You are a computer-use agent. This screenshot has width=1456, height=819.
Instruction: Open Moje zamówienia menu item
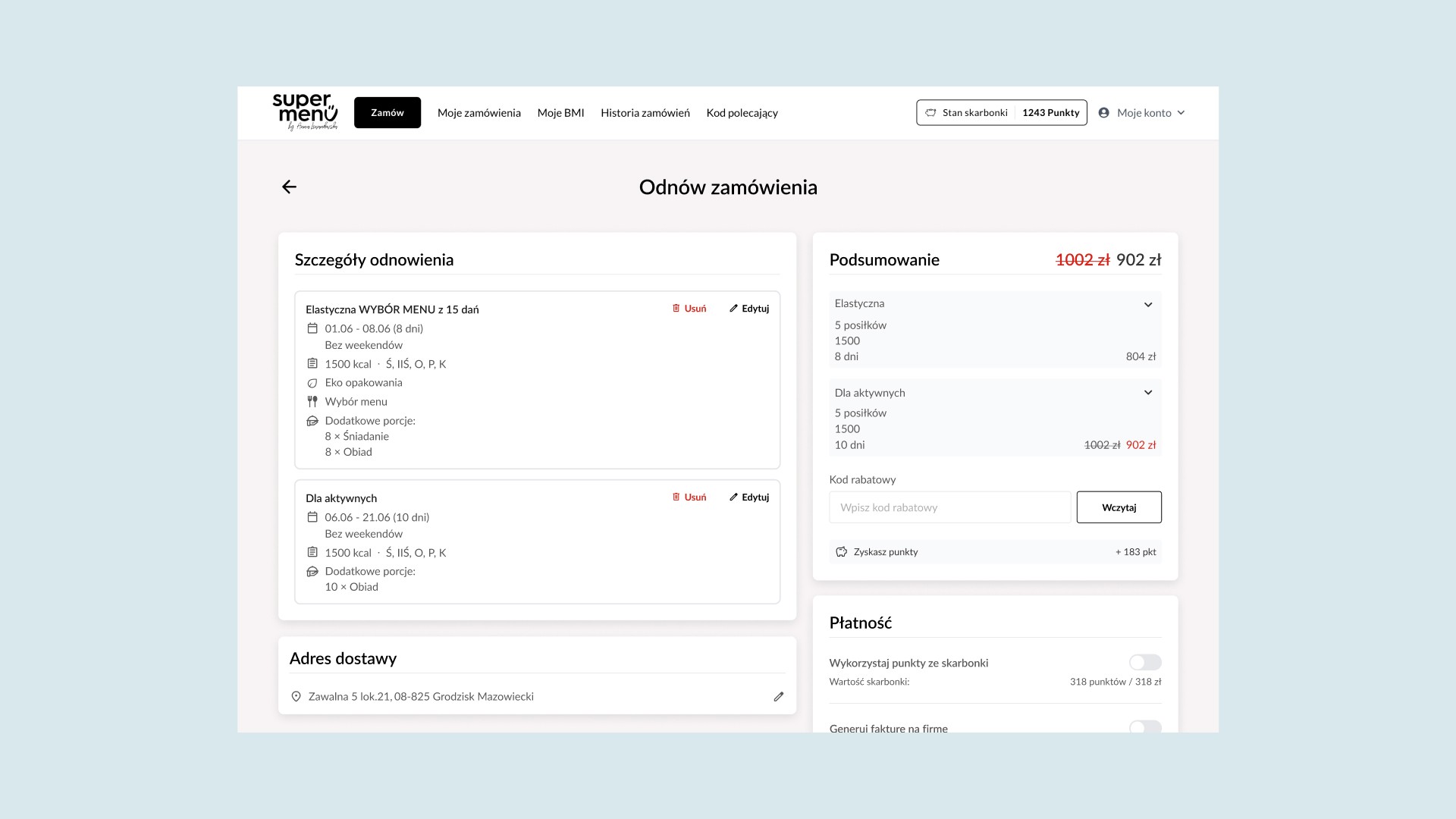[x=479, y=113]
